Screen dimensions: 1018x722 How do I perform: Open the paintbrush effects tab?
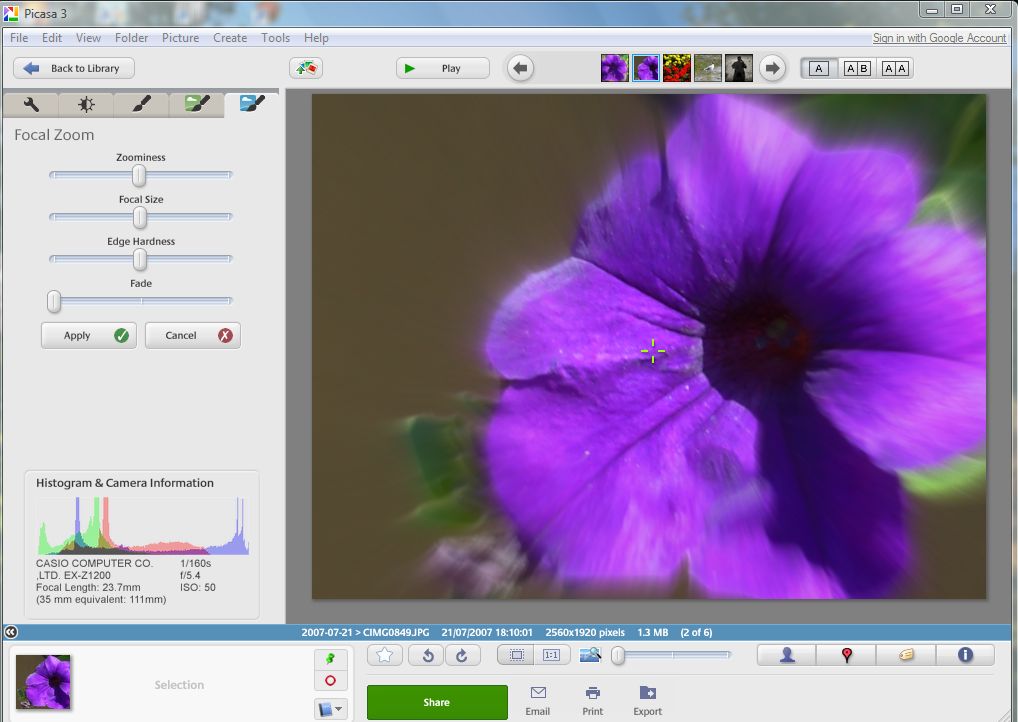pos(142,105)
